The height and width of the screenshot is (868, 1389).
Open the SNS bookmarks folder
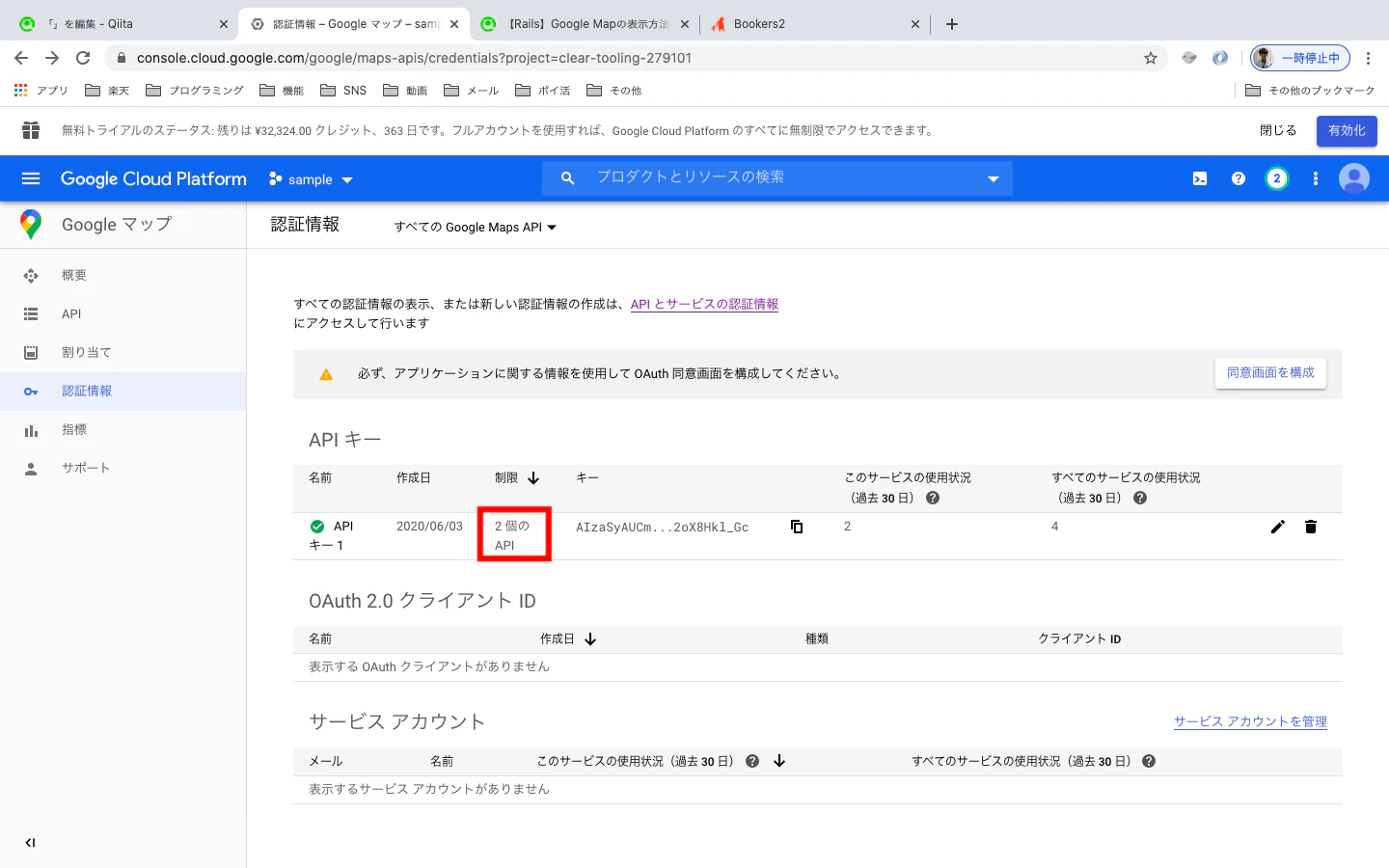pos(343,91)
